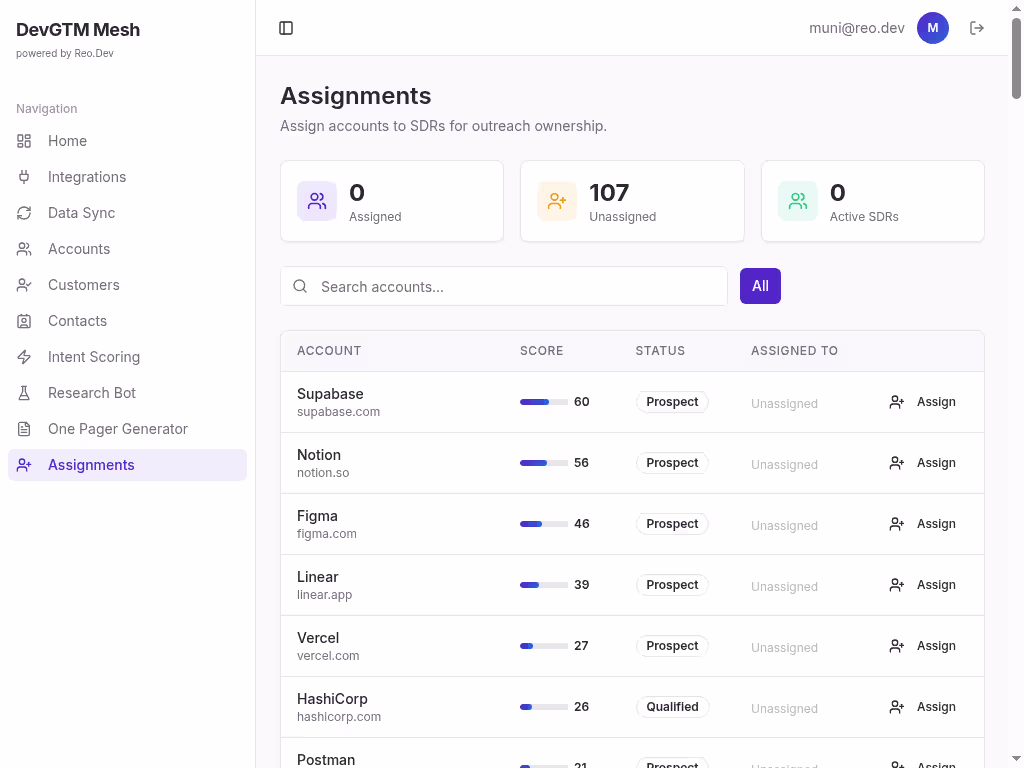Click Figma's score progress bar

coord(544,523)
